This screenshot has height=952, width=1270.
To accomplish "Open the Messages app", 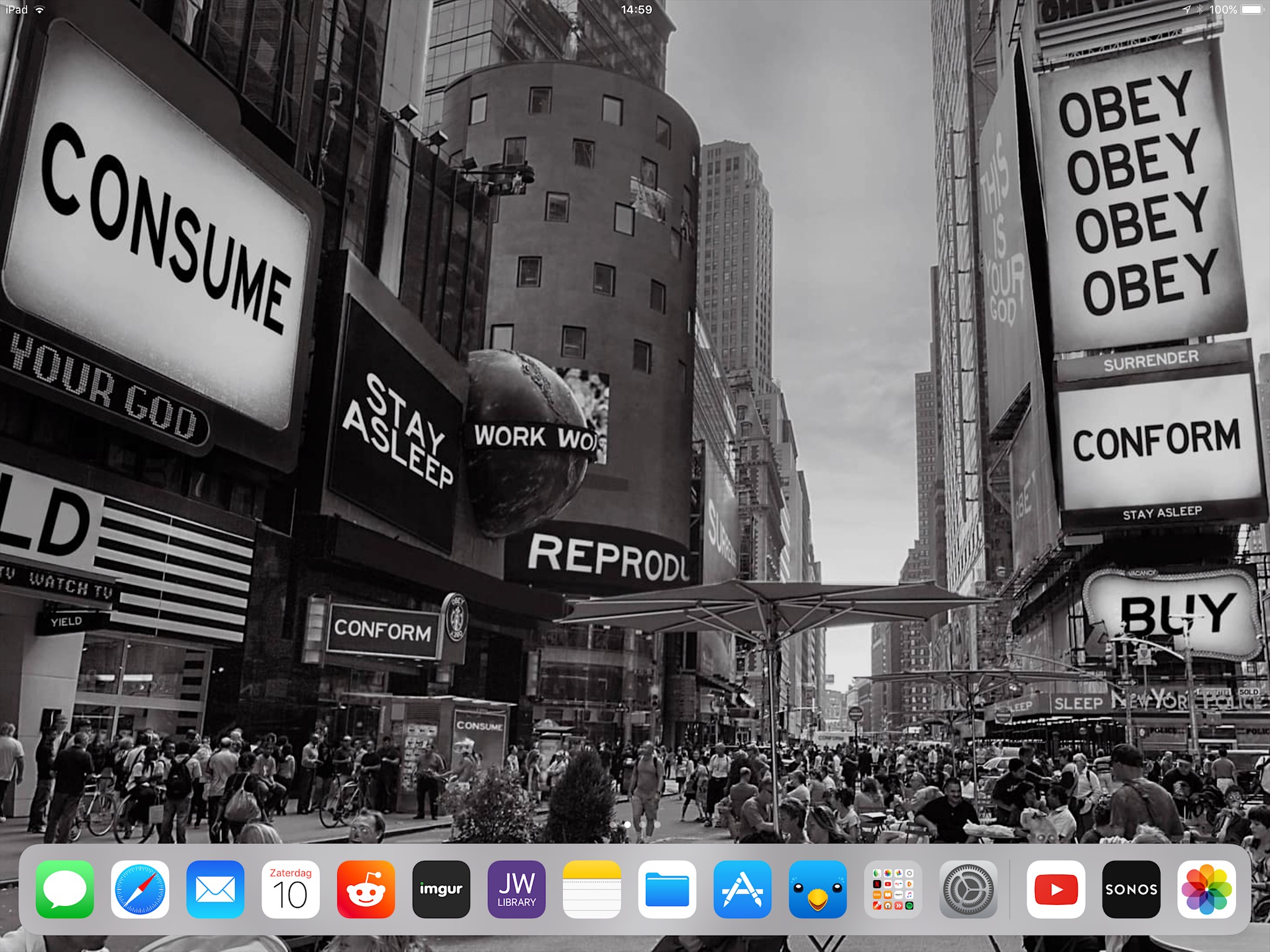I will coord(65,889).
